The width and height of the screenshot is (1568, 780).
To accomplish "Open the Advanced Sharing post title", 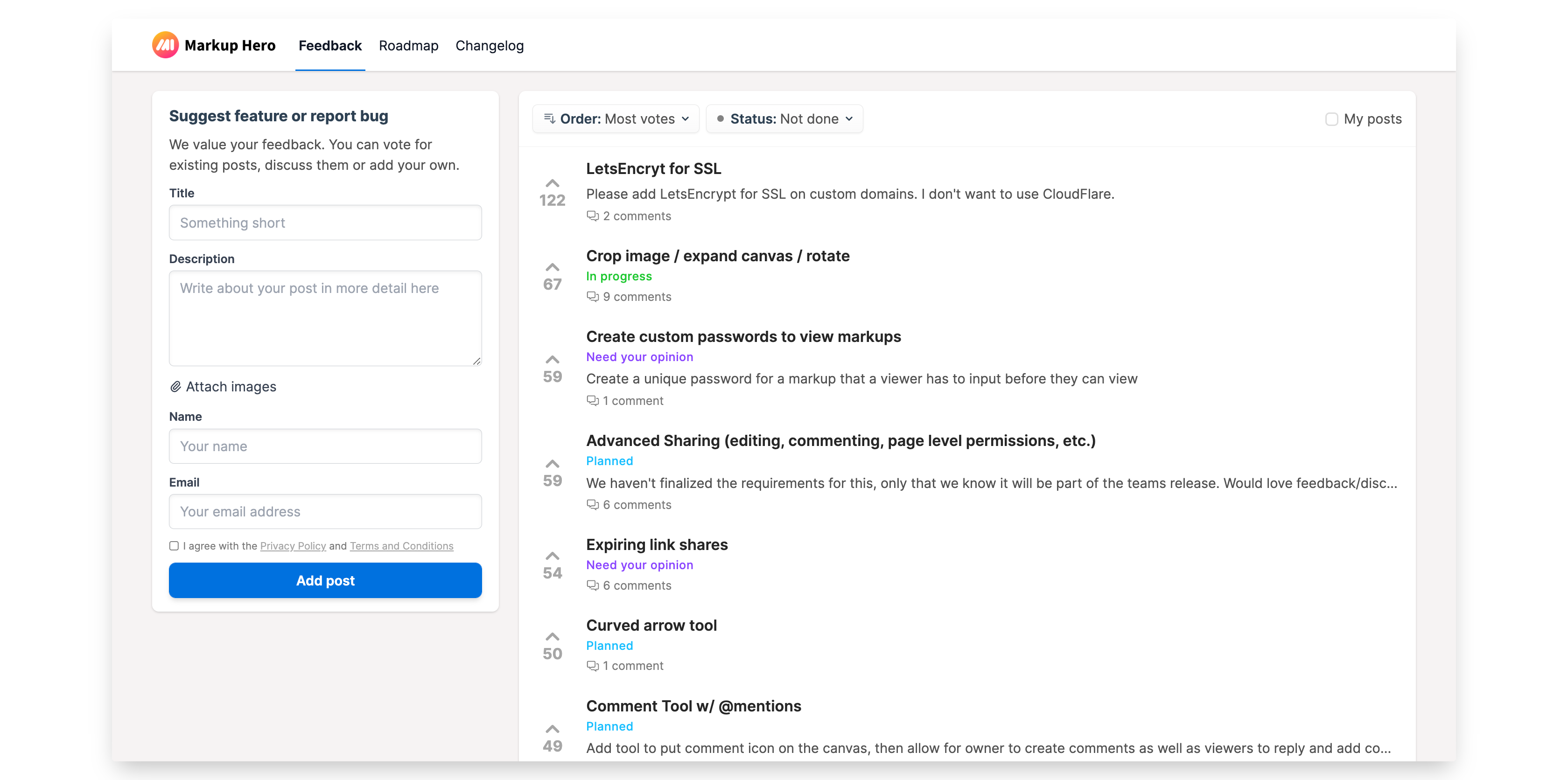I will [x=840, y=440].
